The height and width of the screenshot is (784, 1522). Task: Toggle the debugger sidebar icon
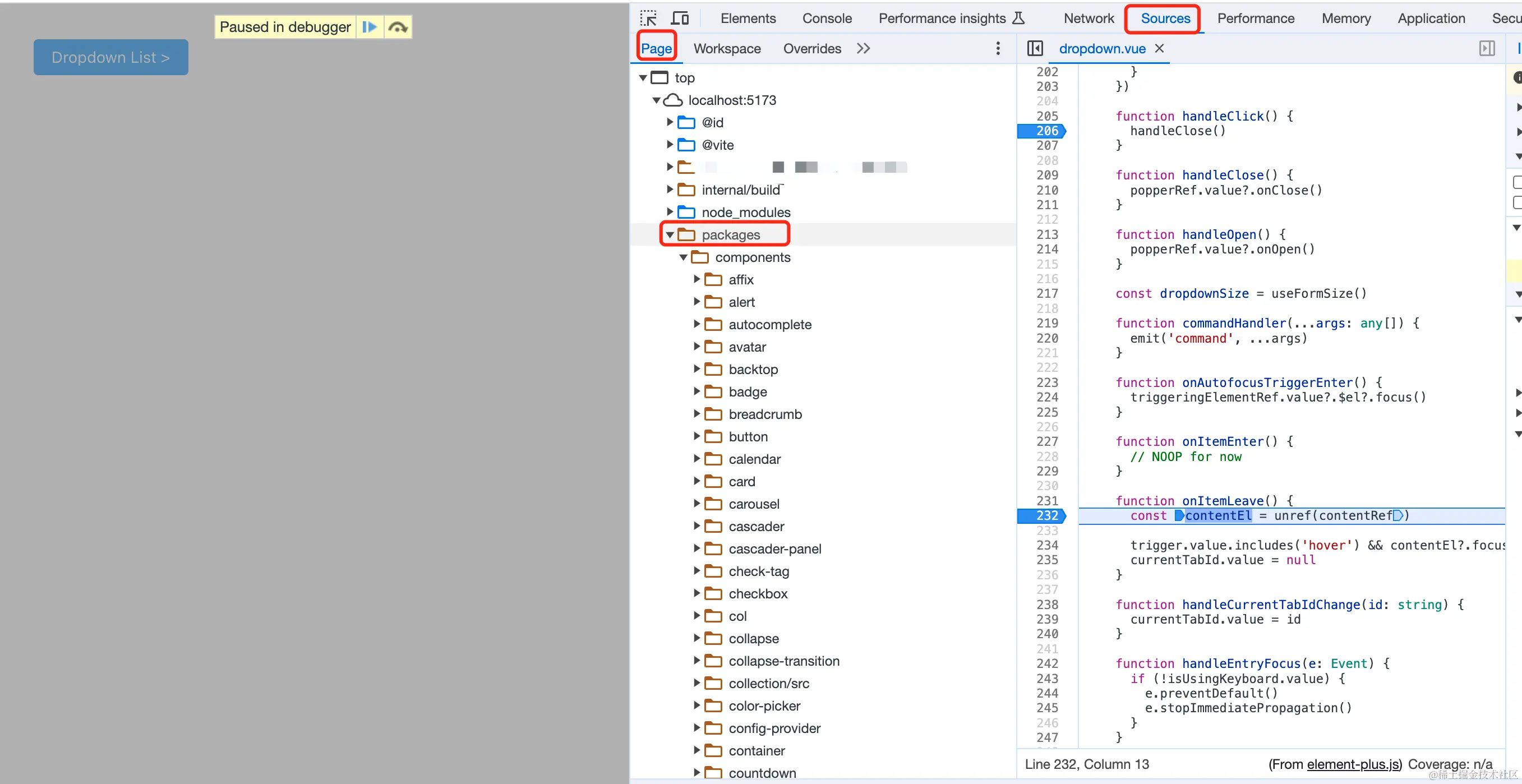tap(1487, 48)
